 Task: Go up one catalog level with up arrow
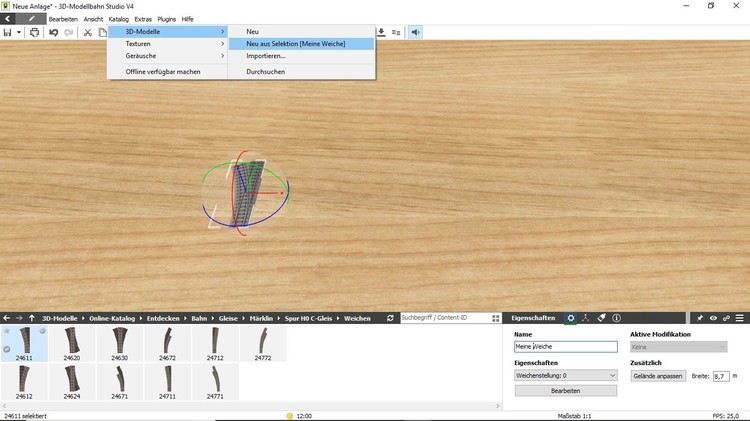(x=31, y=318)
